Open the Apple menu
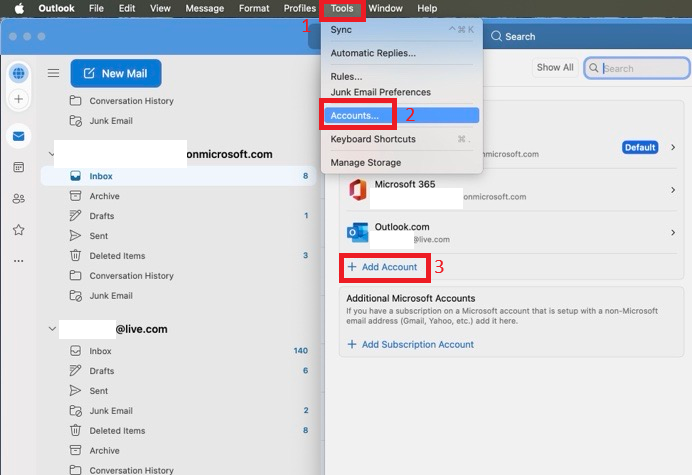 (19, 8)
